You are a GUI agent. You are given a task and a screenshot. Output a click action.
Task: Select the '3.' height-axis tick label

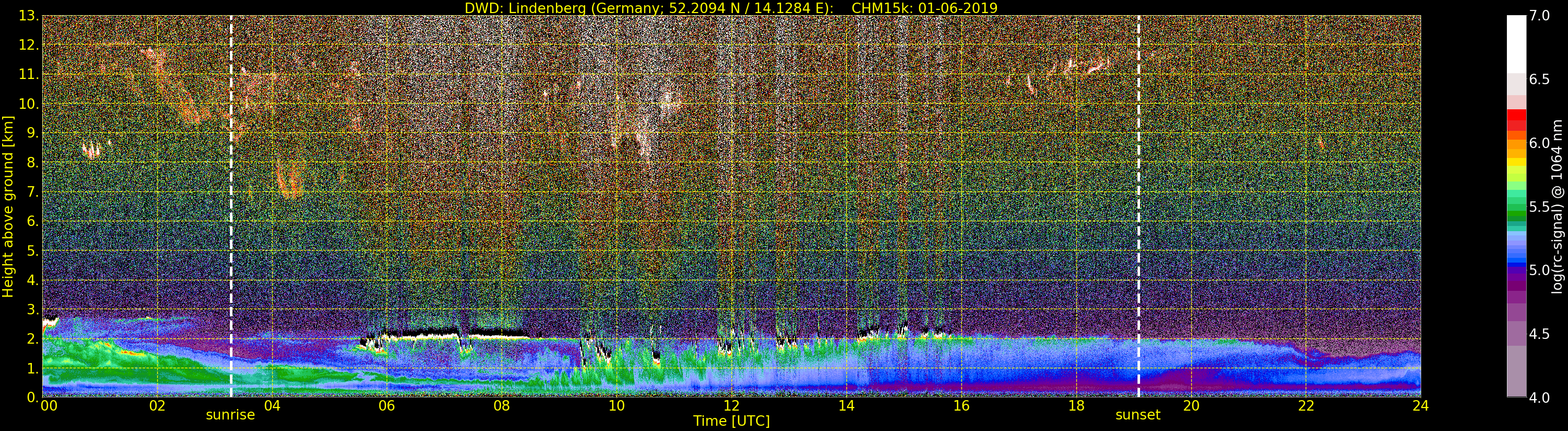(32, 310)
